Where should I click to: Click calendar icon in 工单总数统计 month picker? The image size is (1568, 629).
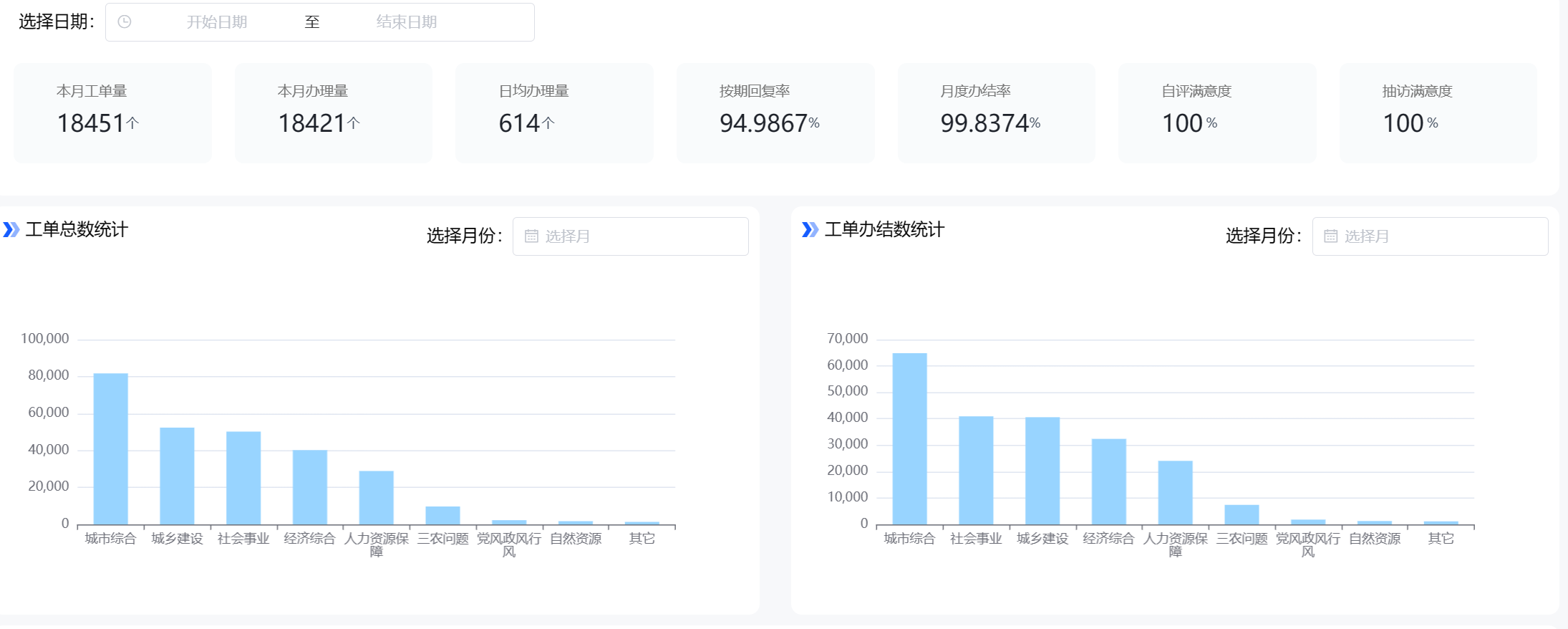coord(531,236)
